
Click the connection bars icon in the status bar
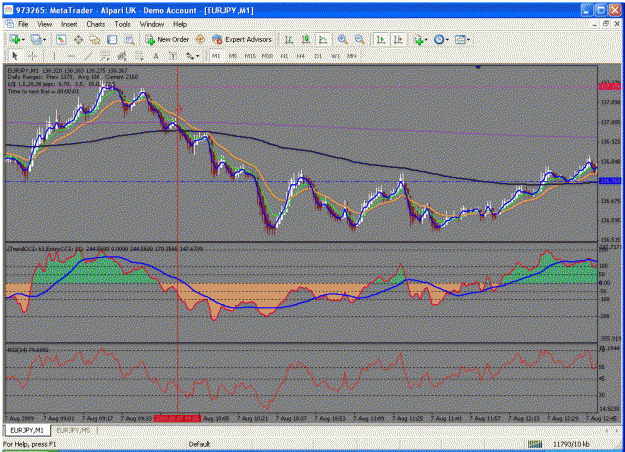point(535,444)
